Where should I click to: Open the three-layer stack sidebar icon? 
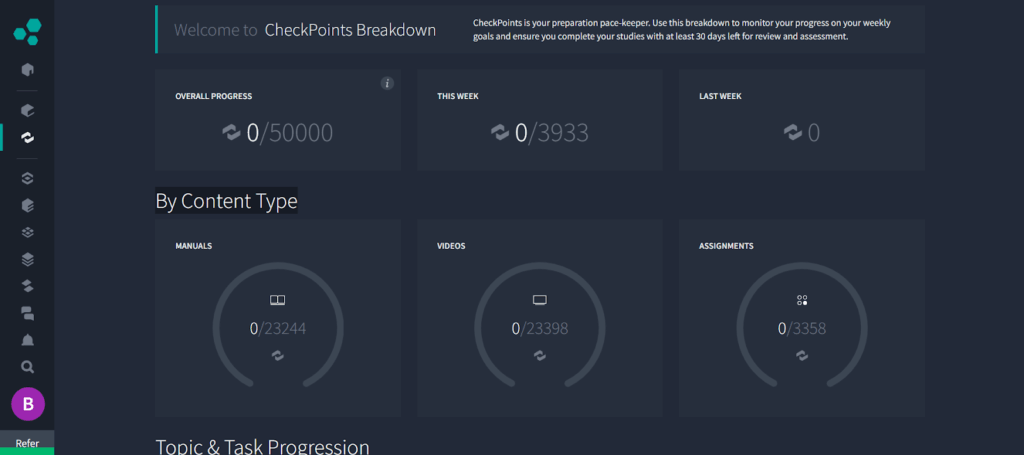pos(27,260)
